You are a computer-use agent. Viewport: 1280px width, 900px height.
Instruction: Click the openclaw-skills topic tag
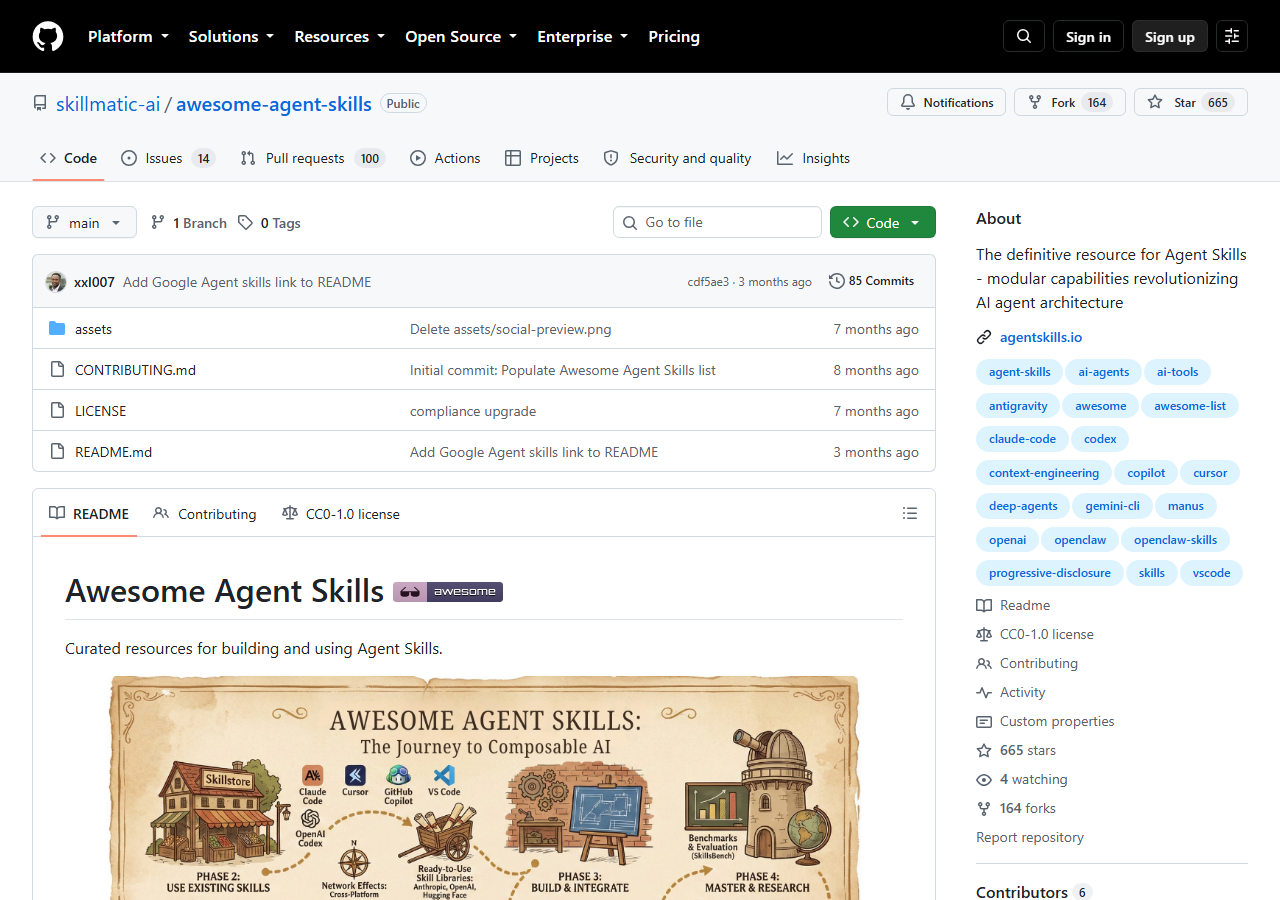1175,540
